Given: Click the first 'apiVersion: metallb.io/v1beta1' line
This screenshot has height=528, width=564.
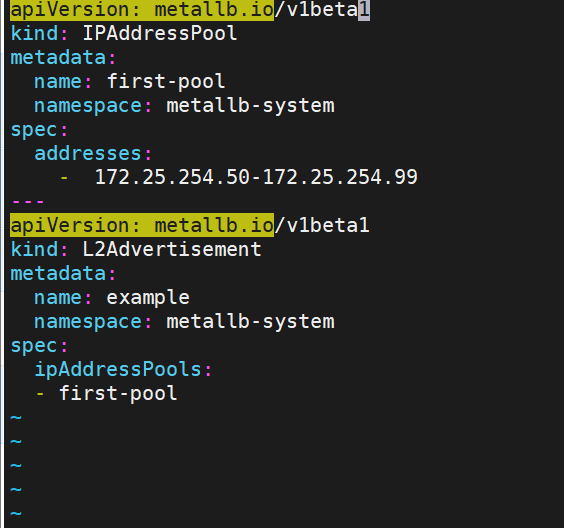Looking at the screenshot, I should [x=190, y=10].
